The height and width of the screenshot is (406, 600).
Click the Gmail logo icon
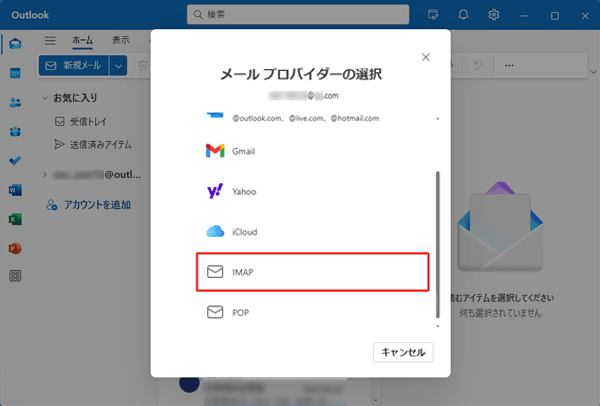point(215,151)
